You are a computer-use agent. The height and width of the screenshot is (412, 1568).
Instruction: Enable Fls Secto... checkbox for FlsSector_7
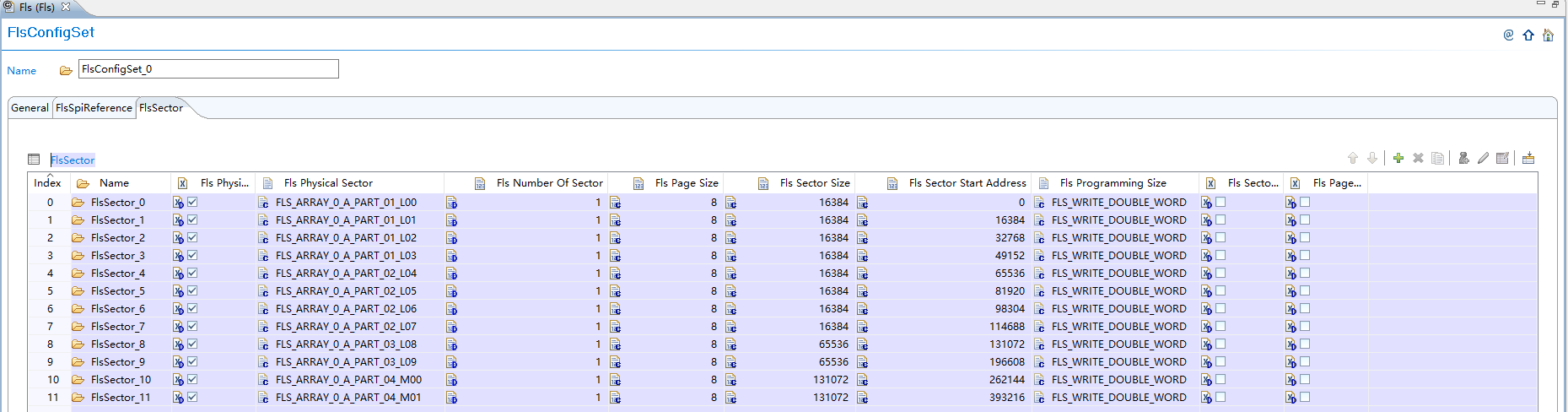[1220, 326]
